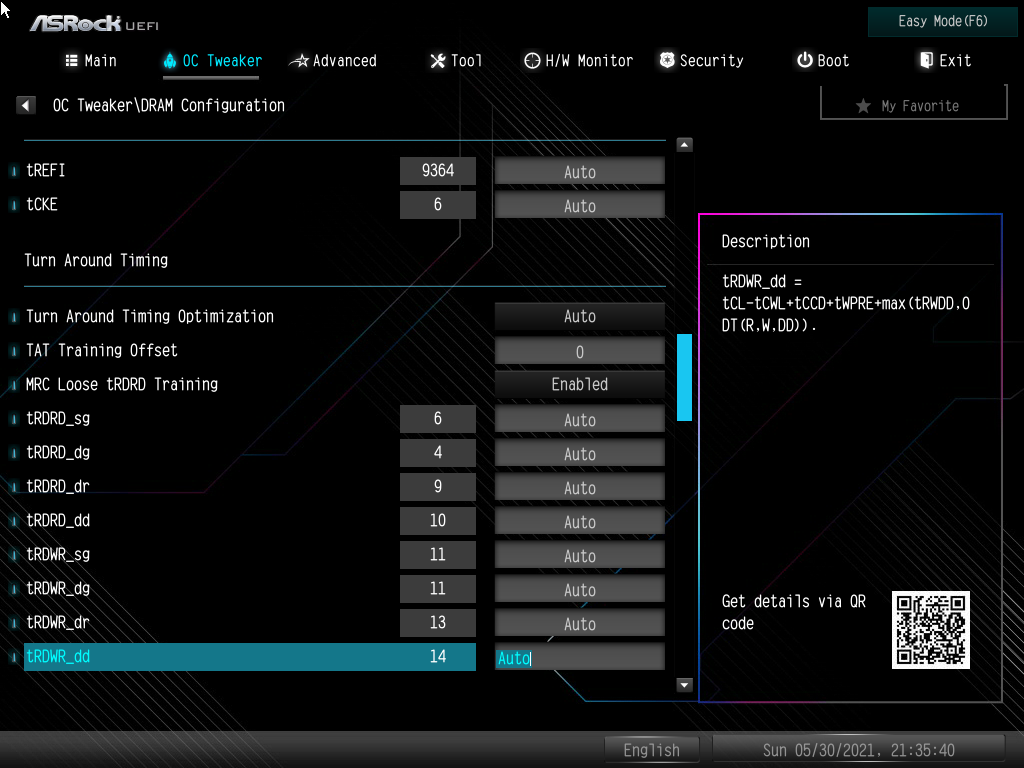Select the tRDRD_sg row label
1024x768 pixels.
coord(57,419)
